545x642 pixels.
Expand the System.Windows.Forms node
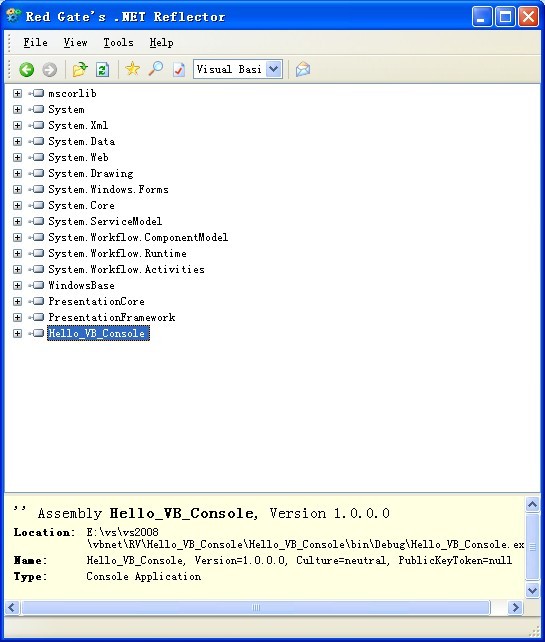tap(17, 189)
